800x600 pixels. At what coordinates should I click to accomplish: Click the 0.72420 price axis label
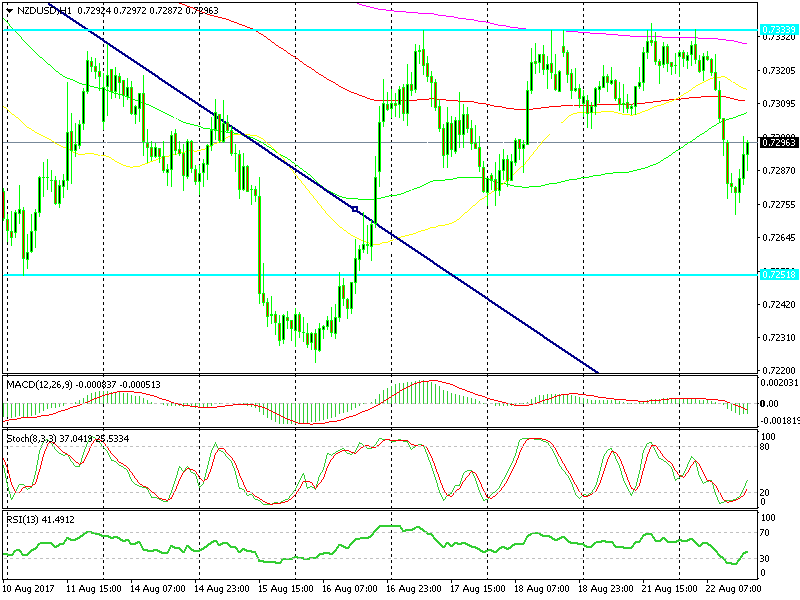click(x=779, y=305)
